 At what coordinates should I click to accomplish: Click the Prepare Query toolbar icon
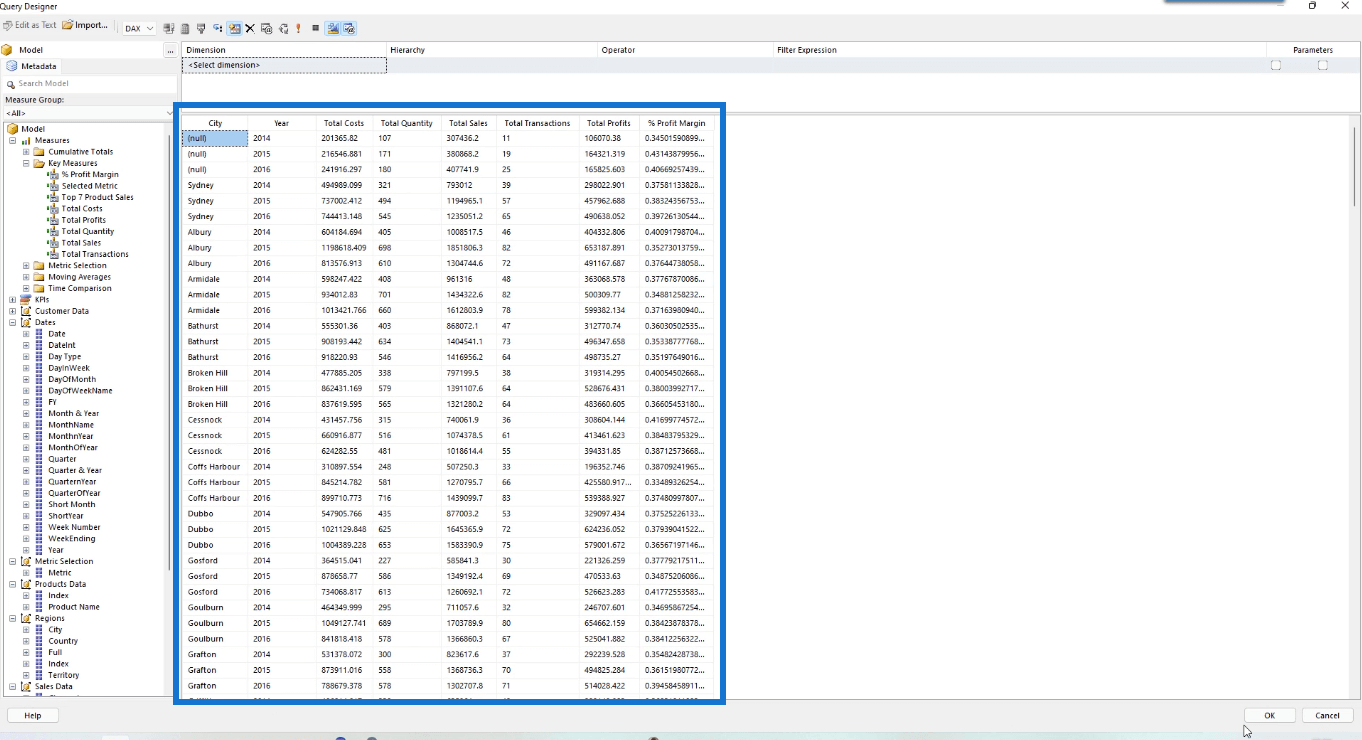click(x=283, y=28)
